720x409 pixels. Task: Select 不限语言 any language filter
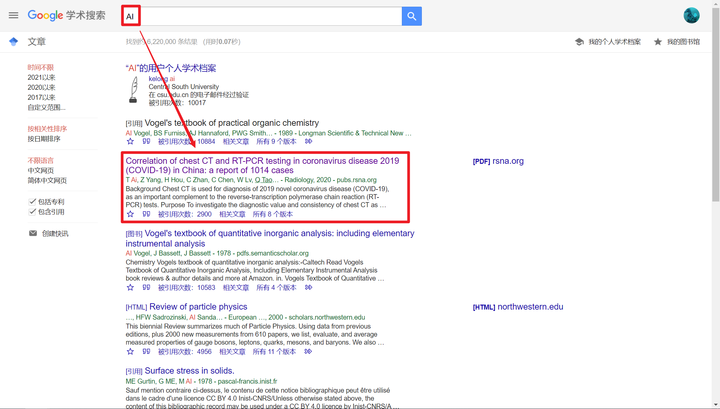40,160
